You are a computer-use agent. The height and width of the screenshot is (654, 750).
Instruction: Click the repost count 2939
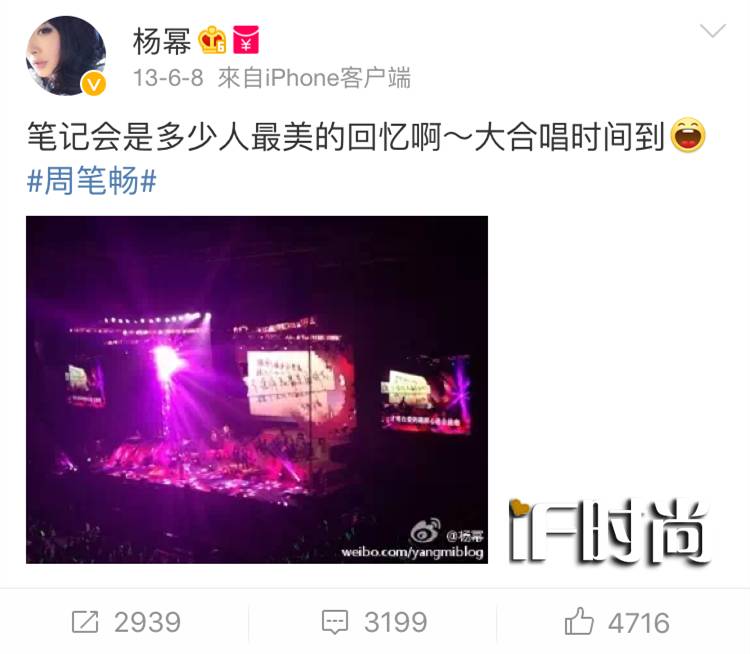[147, 622]
